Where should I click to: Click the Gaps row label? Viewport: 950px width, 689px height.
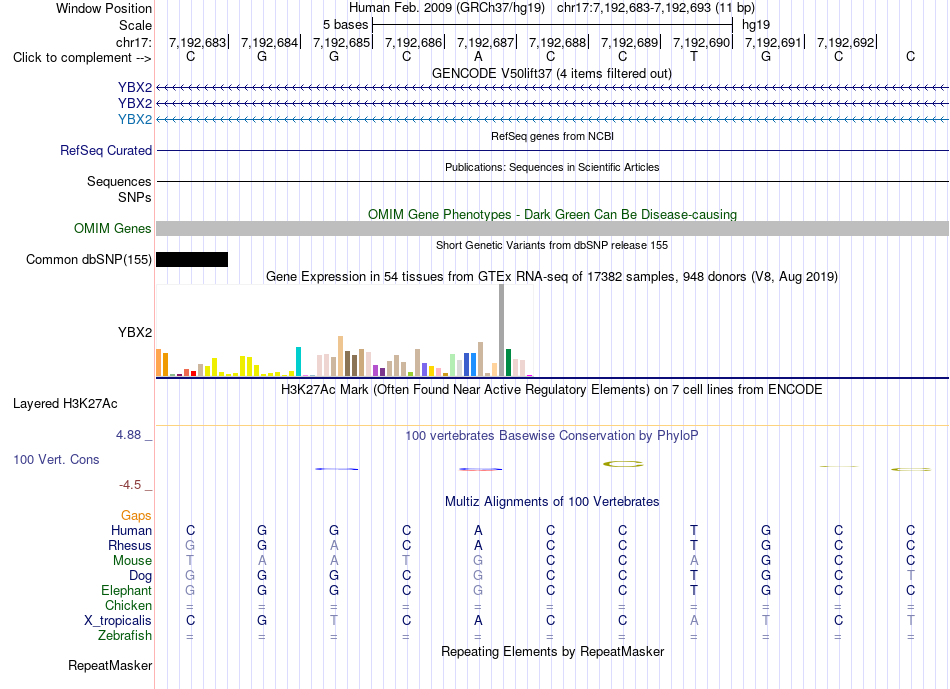[x=136, y=515]
